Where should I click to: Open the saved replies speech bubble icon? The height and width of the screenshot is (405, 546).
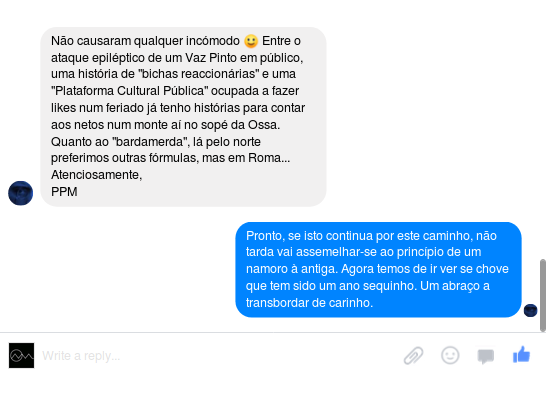click(485, 356)
